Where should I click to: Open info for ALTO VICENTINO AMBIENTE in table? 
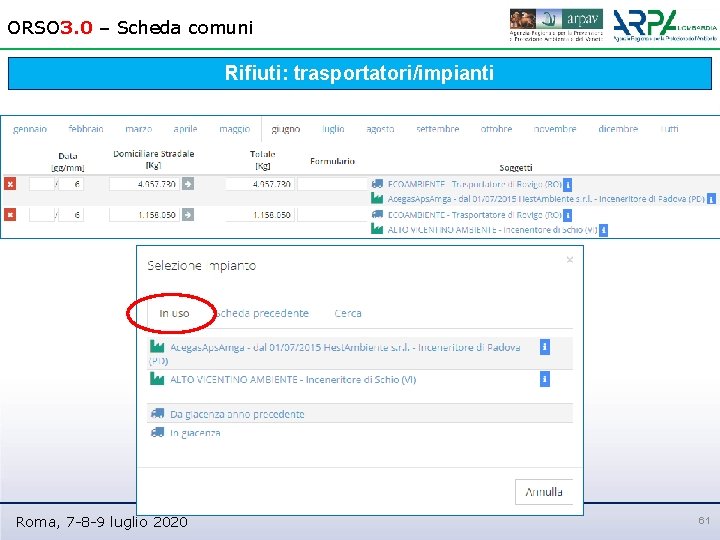click(603, 230)
